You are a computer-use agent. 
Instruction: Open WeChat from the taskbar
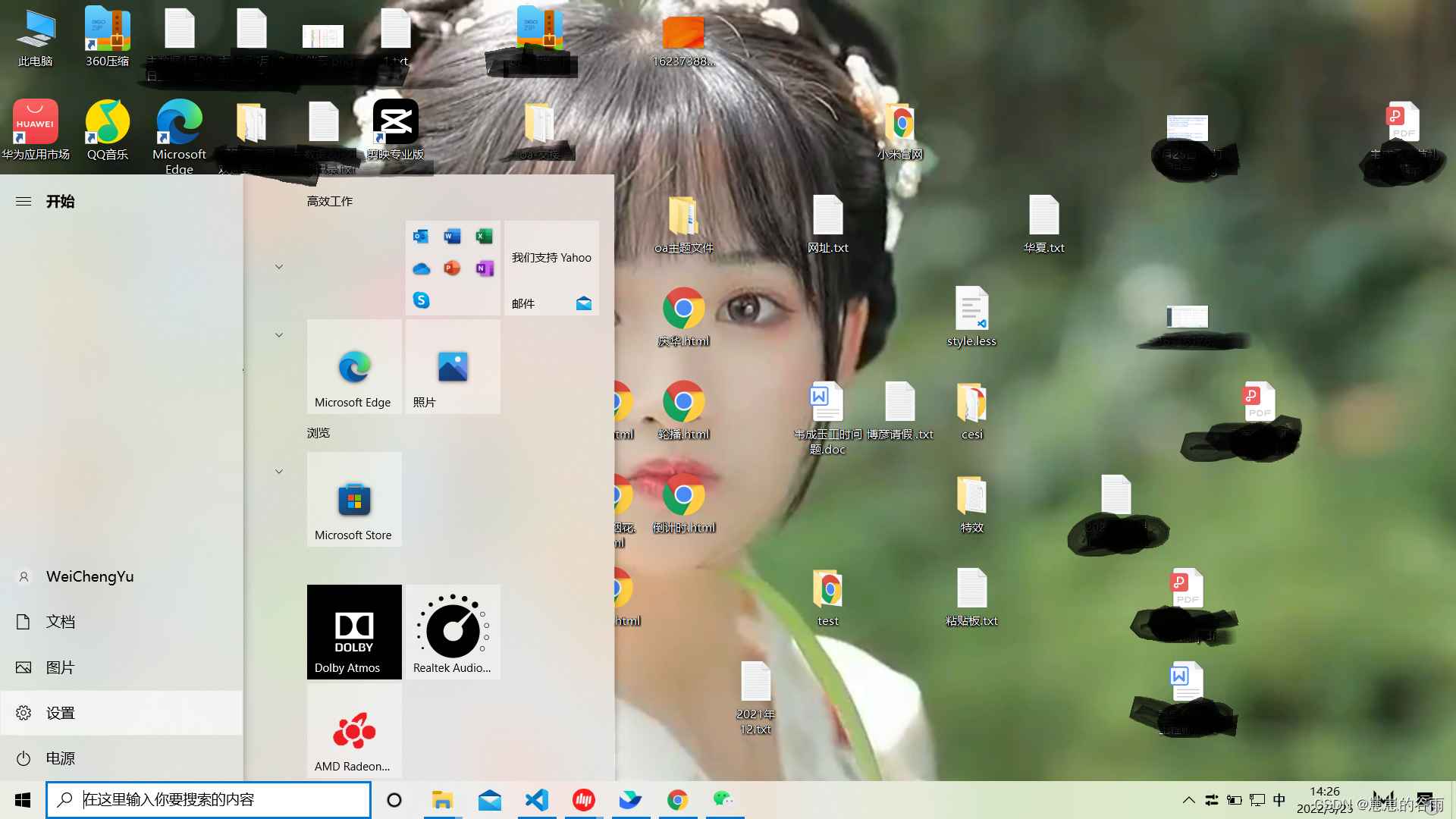(723, 799)
